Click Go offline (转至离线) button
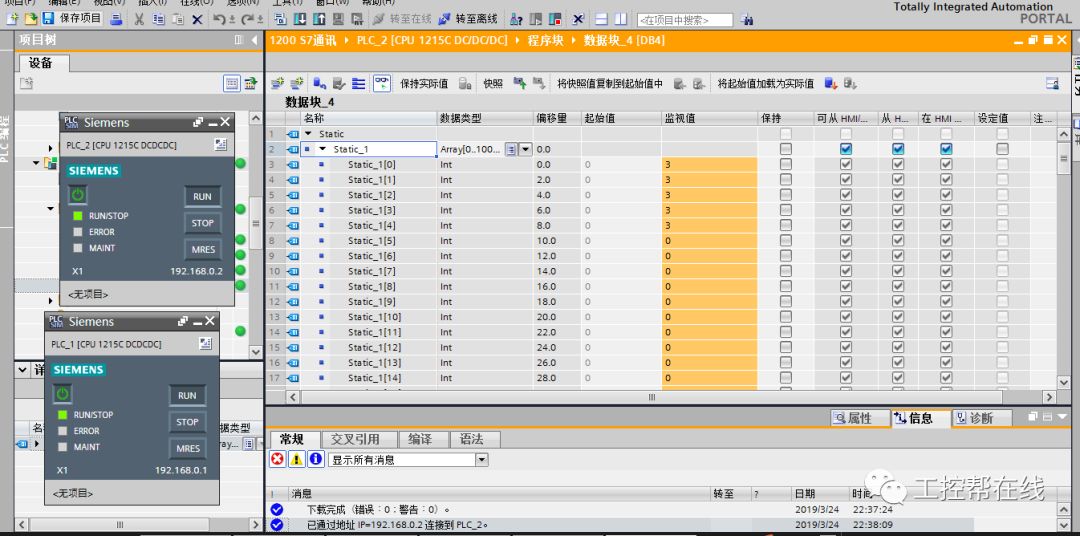The image size is (1080, 536). (x=468, y=19)
